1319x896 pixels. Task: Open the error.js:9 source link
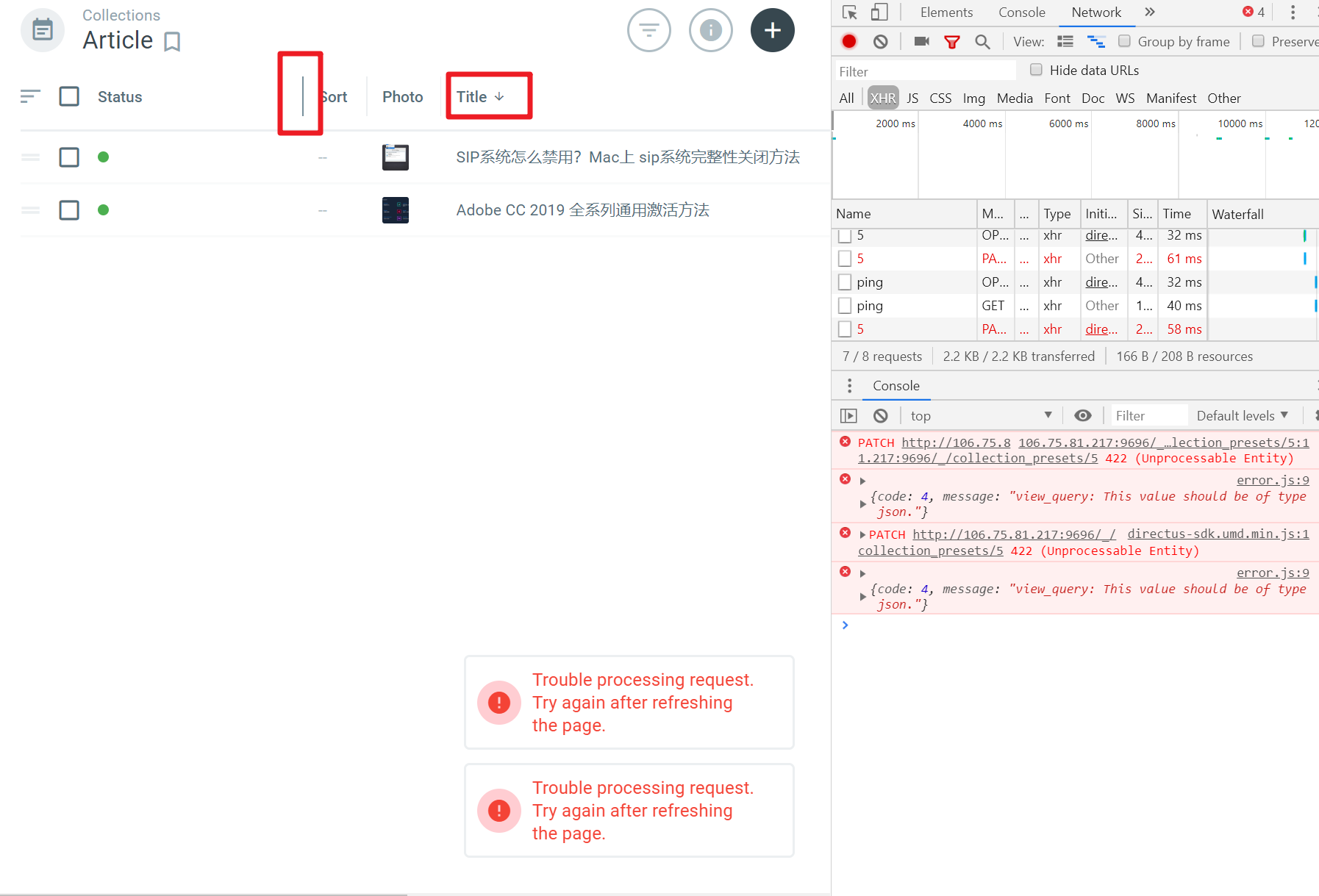[x=1273, y=480]
